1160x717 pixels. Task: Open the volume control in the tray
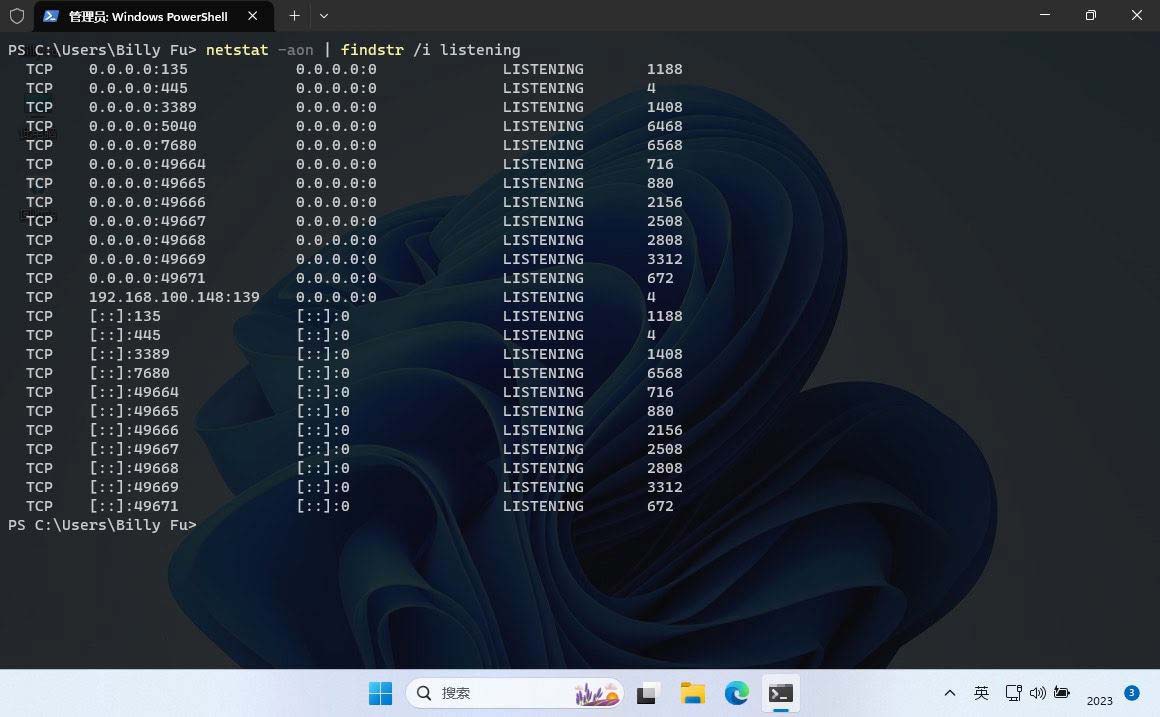[1038, 693]
